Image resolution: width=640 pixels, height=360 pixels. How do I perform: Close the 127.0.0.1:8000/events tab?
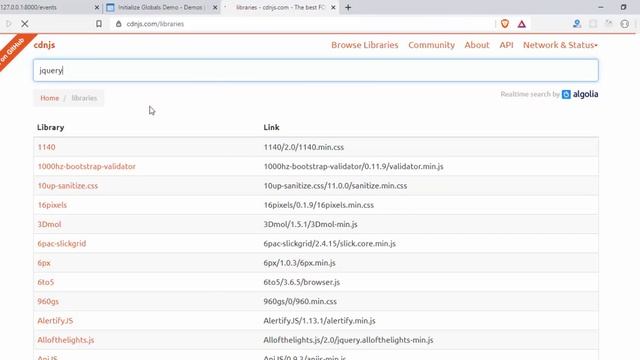pyautogui.click(x=97, y=7)
